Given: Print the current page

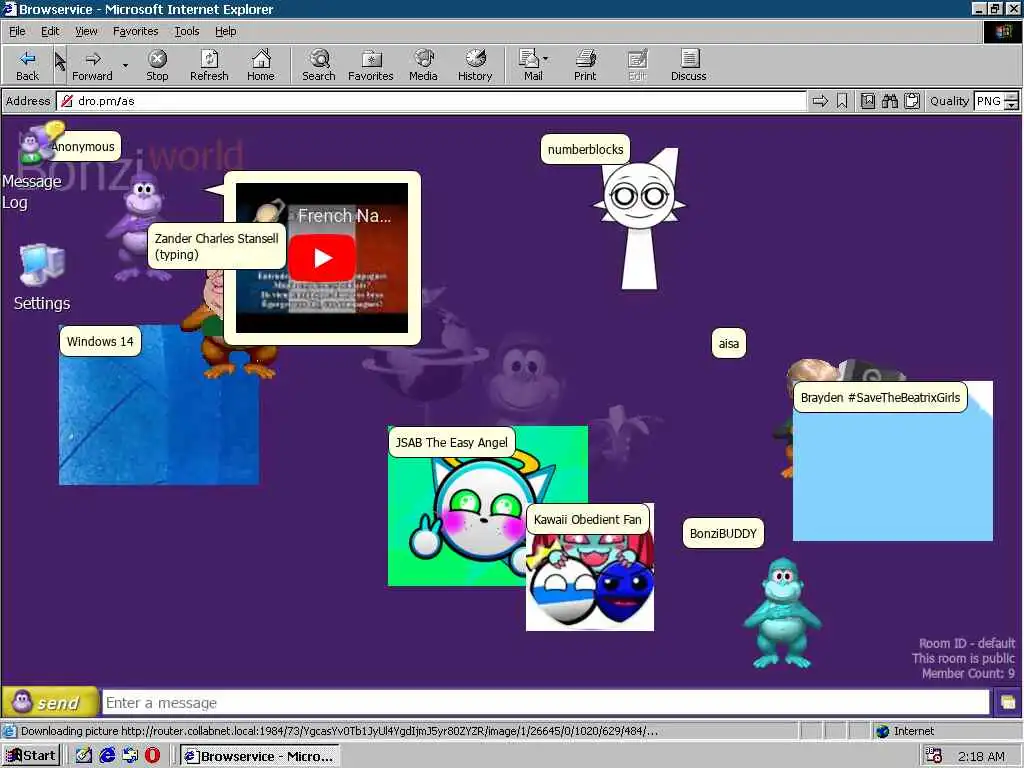Looking at the screenshot, I should [x=585, y=65].
